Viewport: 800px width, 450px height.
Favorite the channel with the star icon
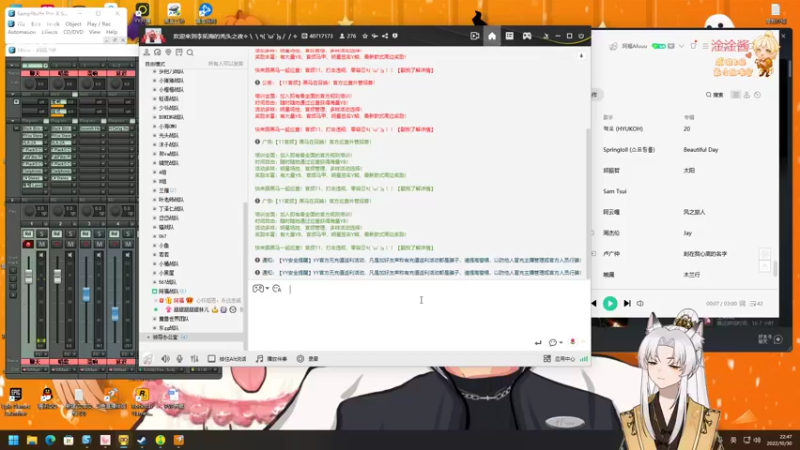coord(365,36)
